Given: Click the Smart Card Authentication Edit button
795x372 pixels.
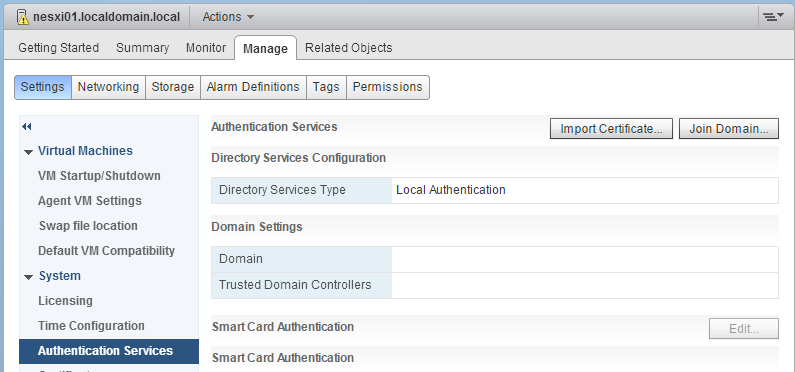Looking at the screenshot, I should 744,328.
